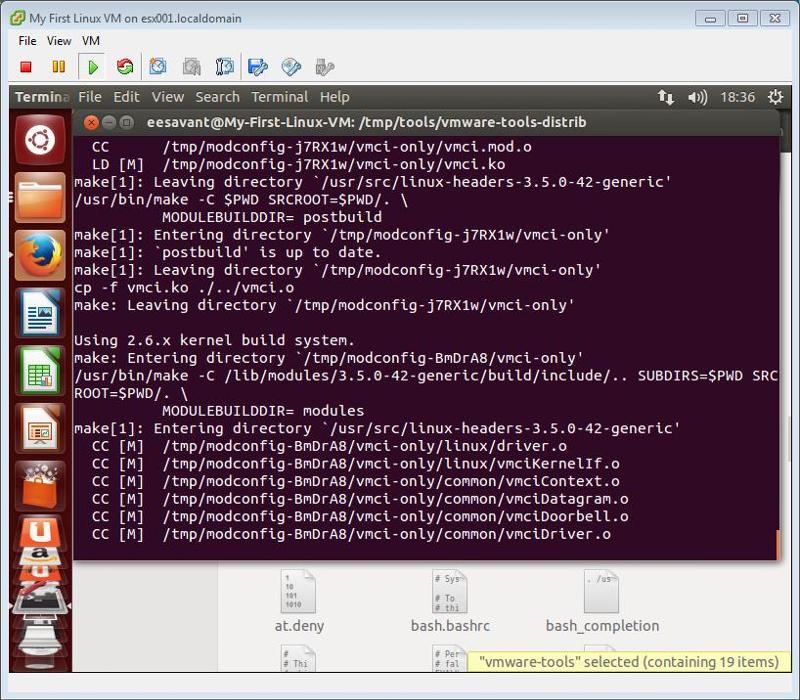The image size is (800, 700).
Task: Open the VM menu
Action: coord(91,41)
